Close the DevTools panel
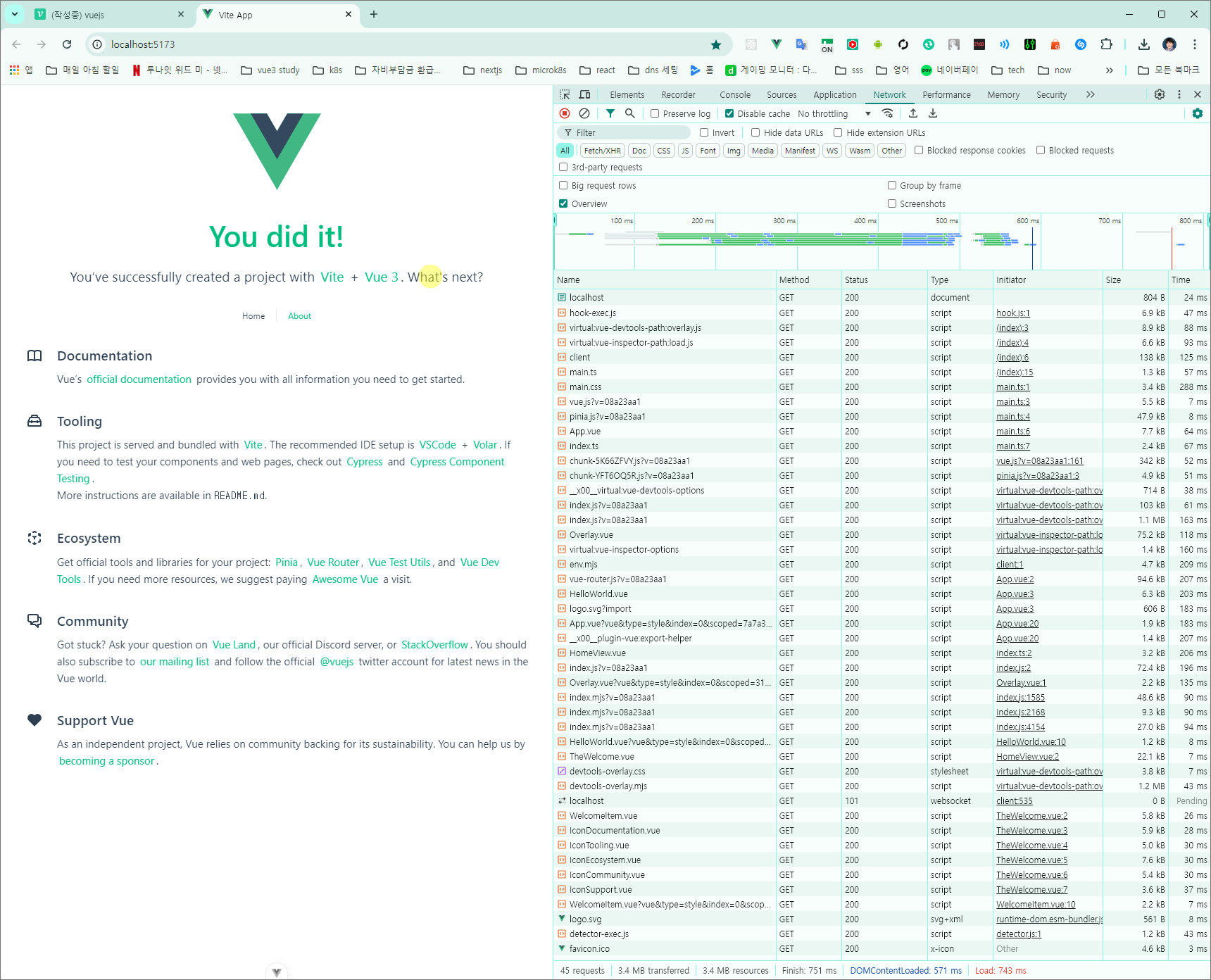1211x980 pixels. pos(1198,94)
